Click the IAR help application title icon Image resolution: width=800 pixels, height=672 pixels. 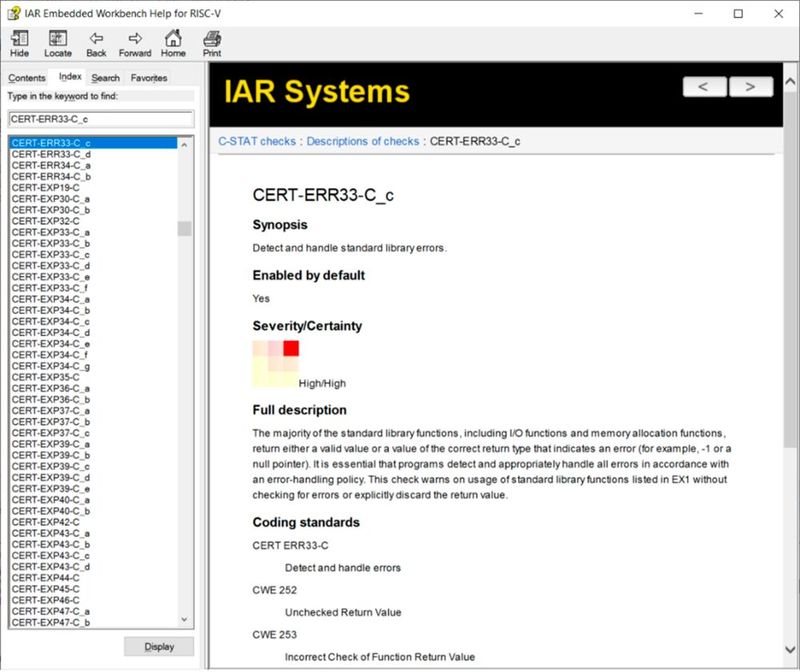tap(14, 13)
